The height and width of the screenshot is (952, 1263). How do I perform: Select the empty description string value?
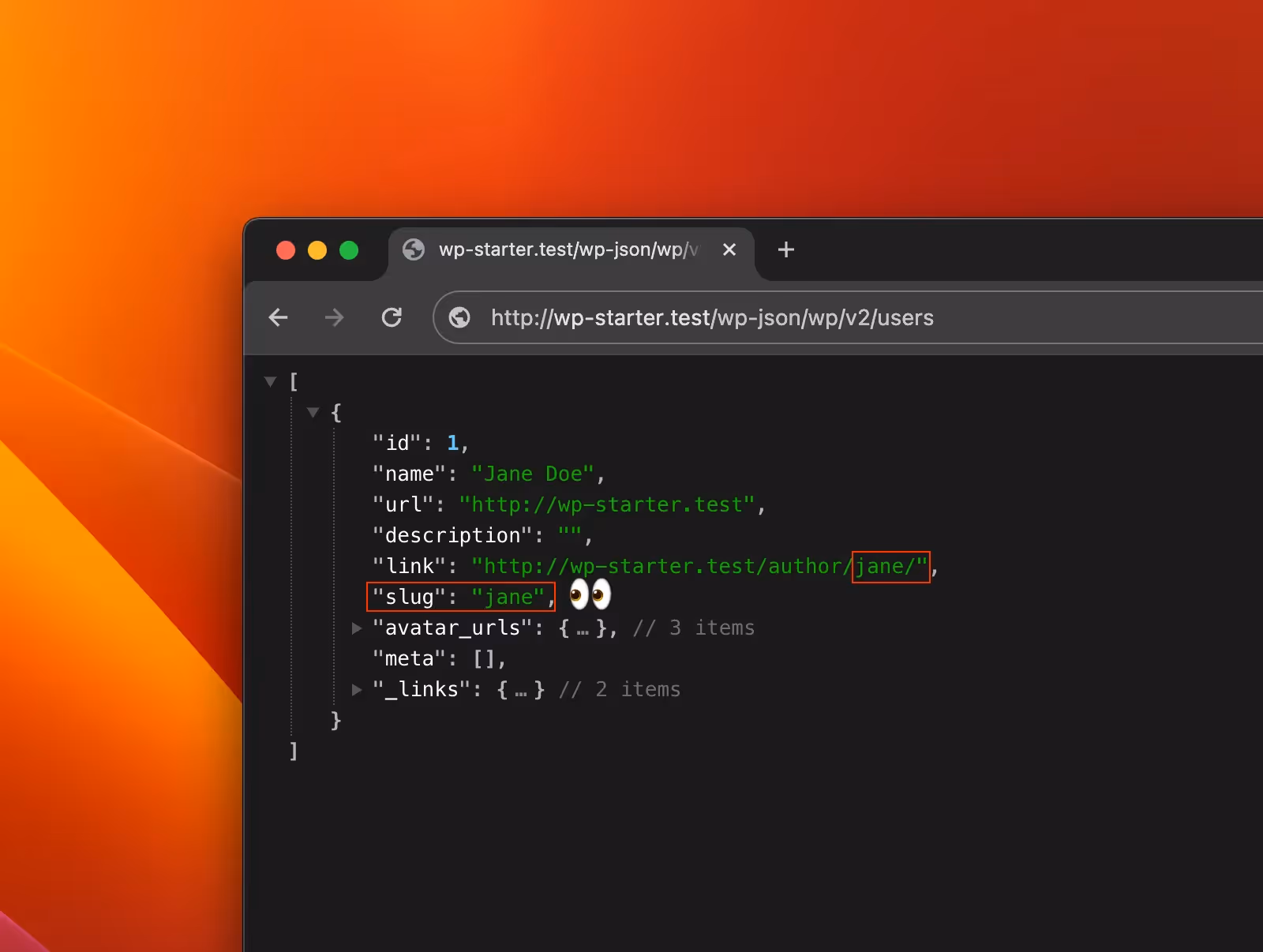pos(570,535)
